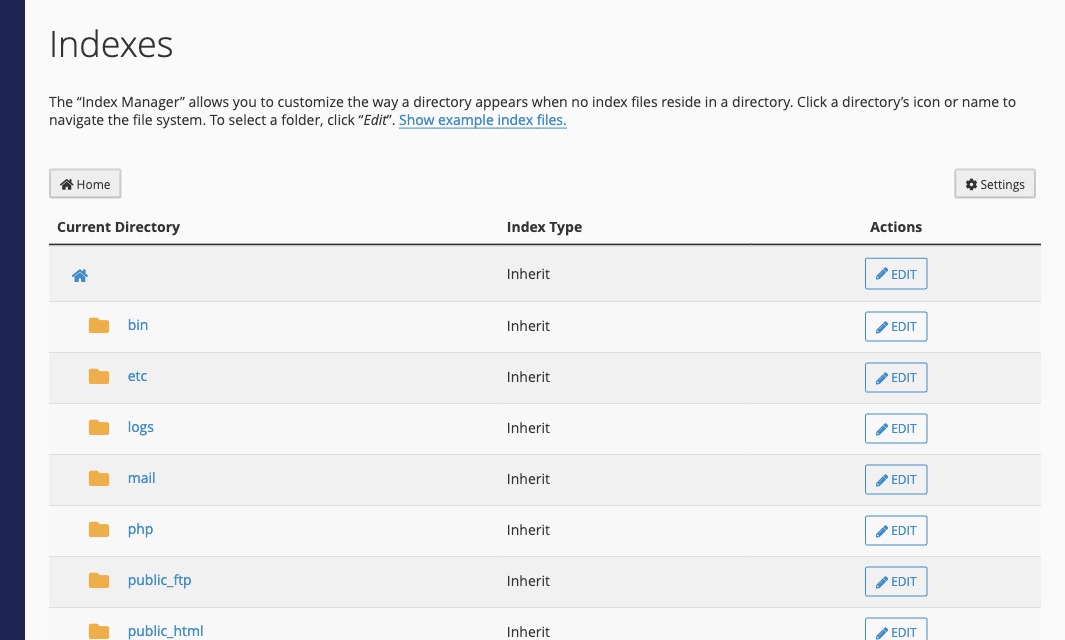Navigate into the logs directory link
Screen dimensions: 1065x640
coord(141,427)
